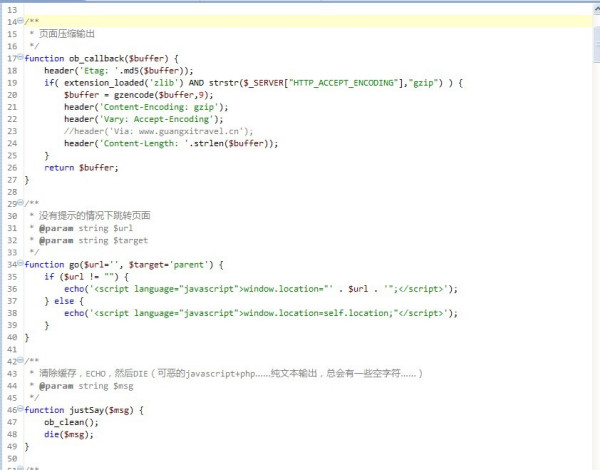This screenshot has height=470, width=600.
Task: Click the '@param string $url' doc line
Action: (x=86, y=228)
